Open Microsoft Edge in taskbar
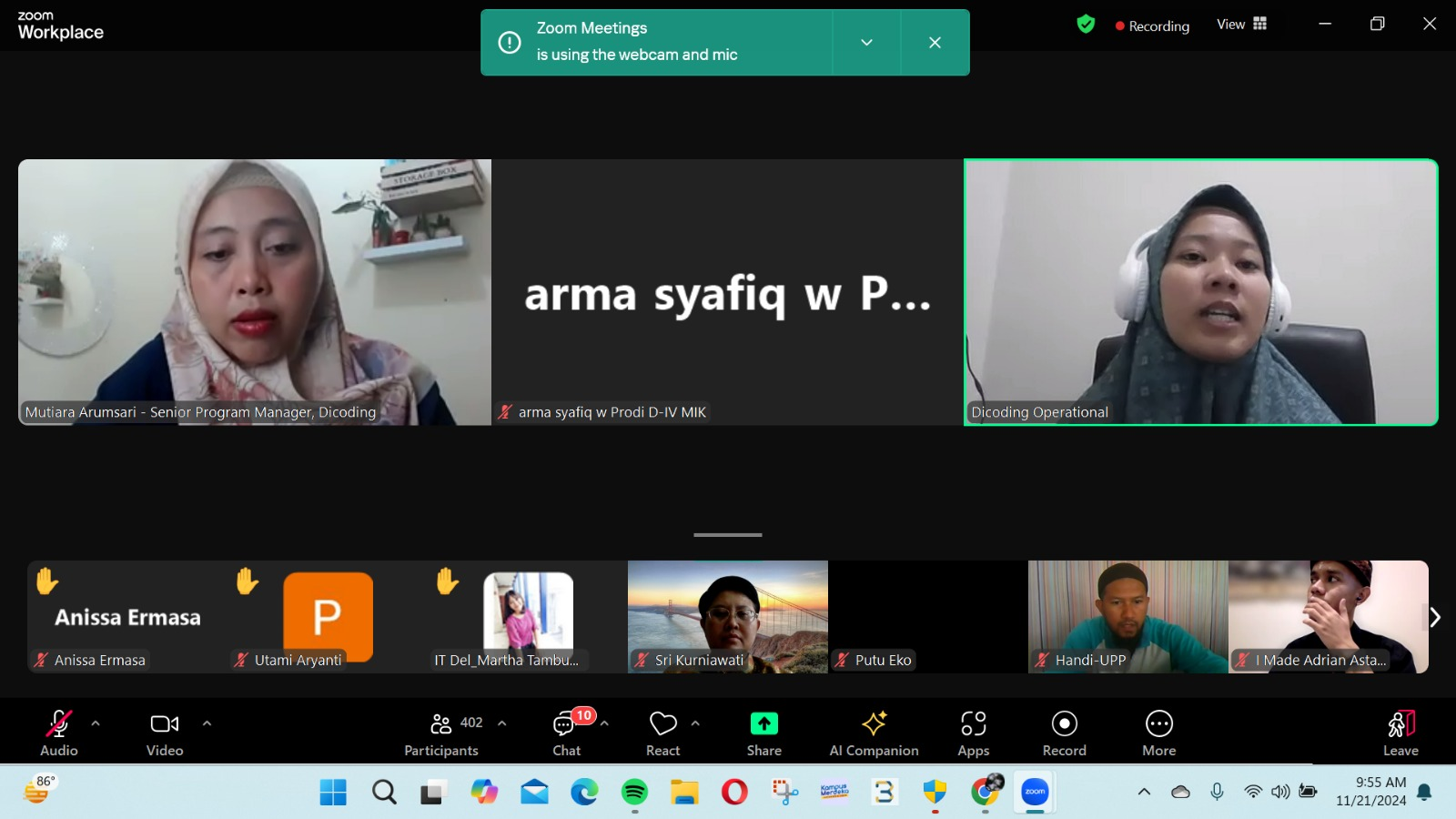Viewport: 1456px width, 819px height. coord(584,793)
